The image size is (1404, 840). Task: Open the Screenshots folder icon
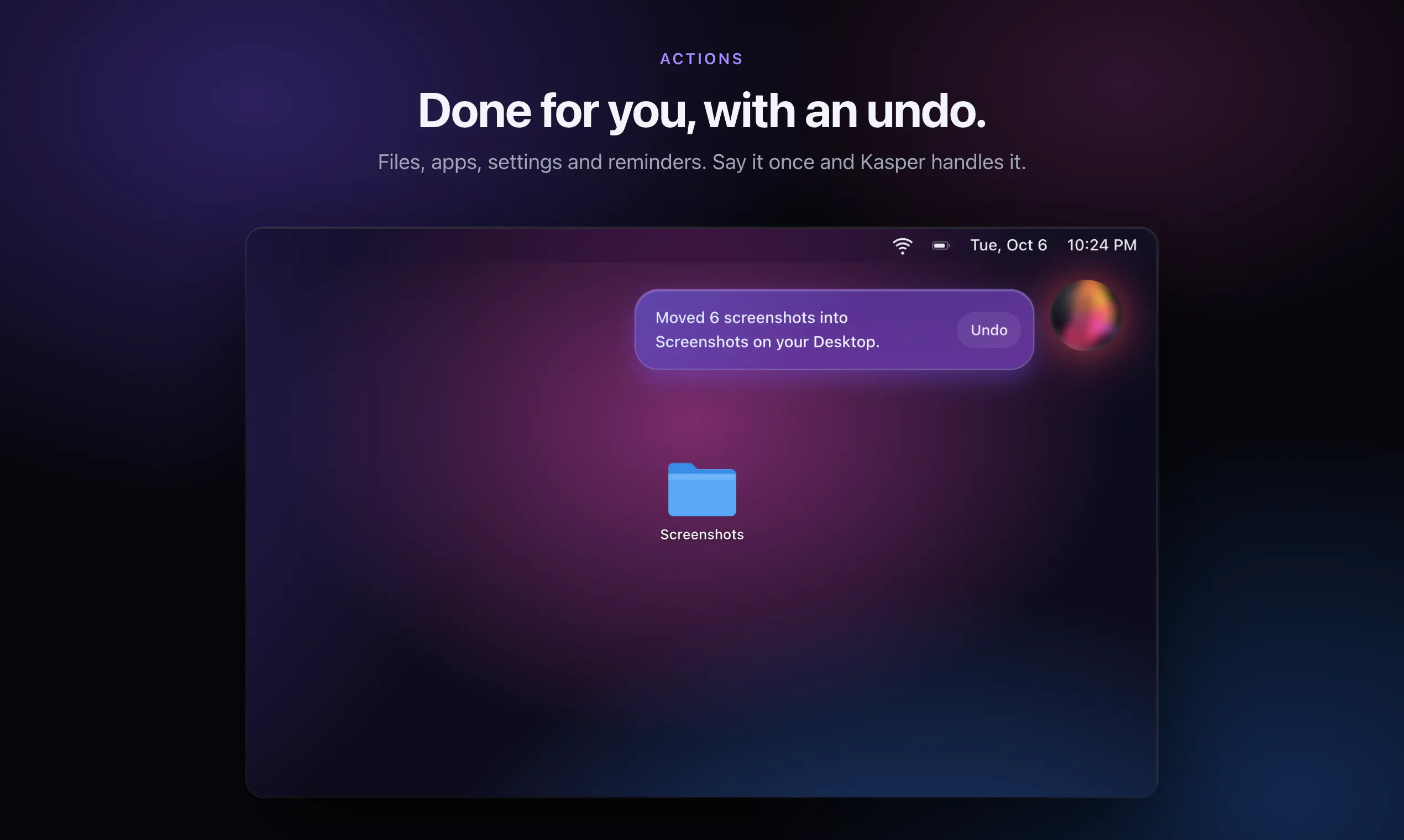tap(702, 490)
